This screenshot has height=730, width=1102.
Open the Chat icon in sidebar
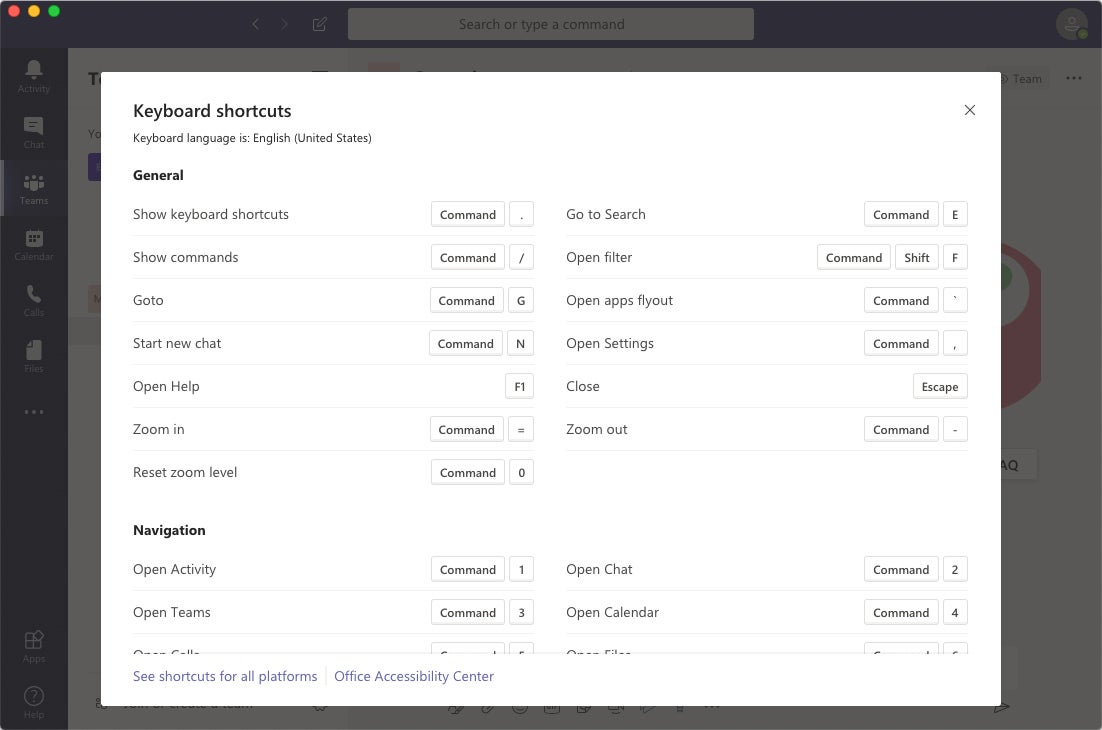(x=34, y=132)
